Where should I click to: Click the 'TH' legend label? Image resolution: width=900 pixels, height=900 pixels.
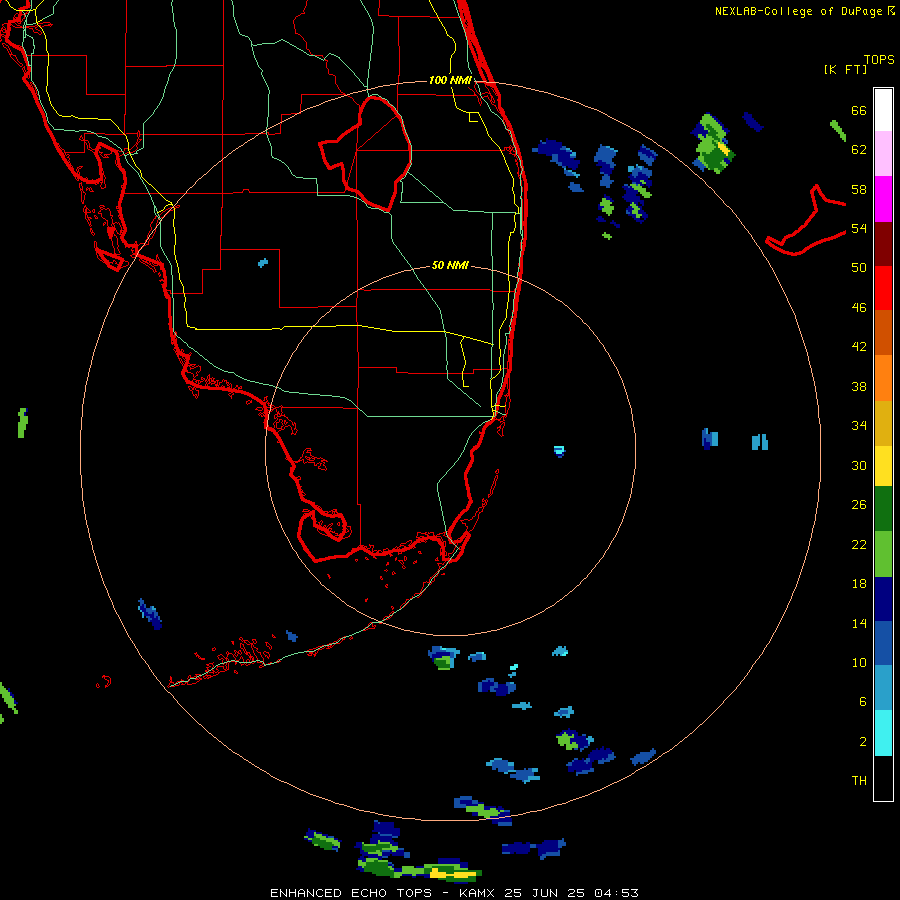pos(859,781)
